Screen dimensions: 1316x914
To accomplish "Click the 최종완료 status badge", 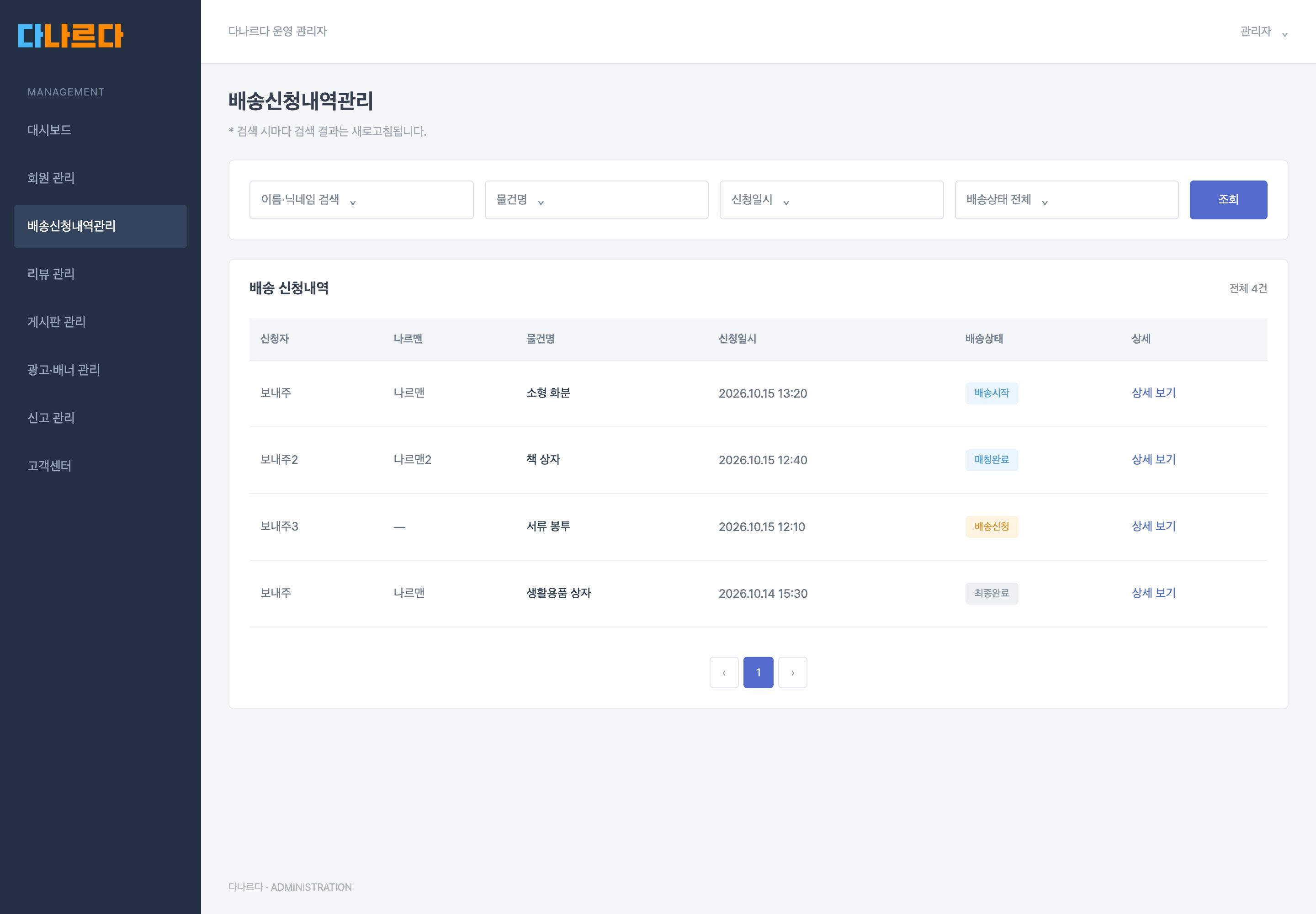I will click(x=992, y=593).
